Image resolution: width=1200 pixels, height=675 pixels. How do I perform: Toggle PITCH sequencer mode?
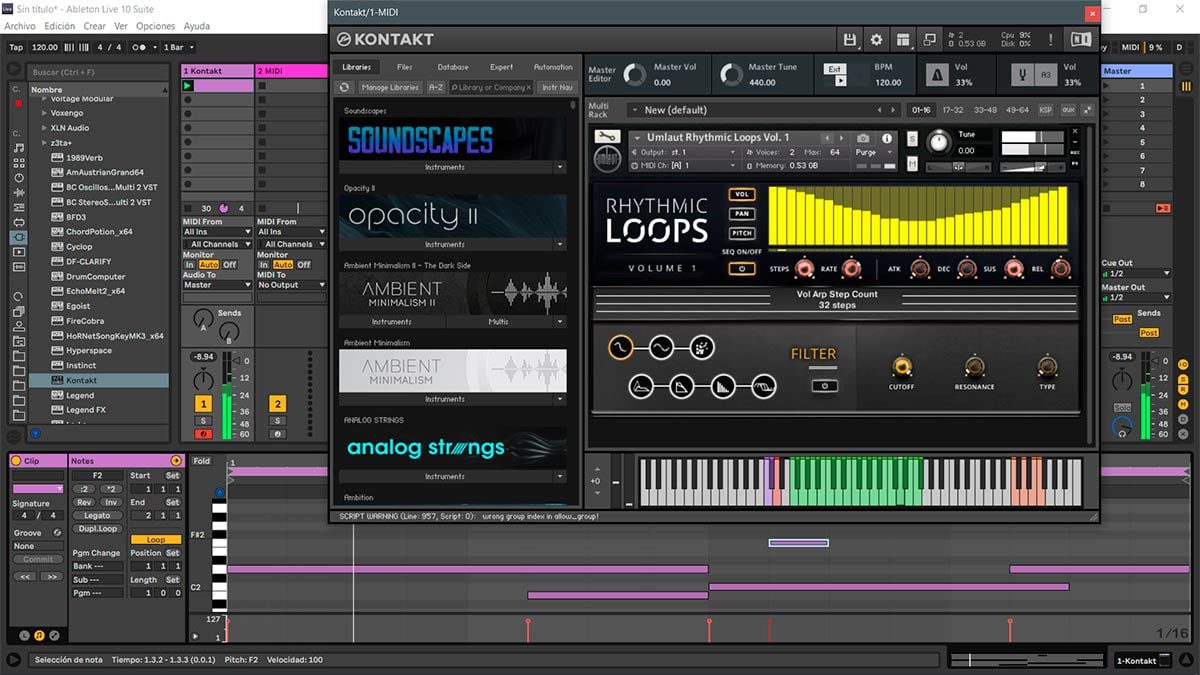[741, 233]
